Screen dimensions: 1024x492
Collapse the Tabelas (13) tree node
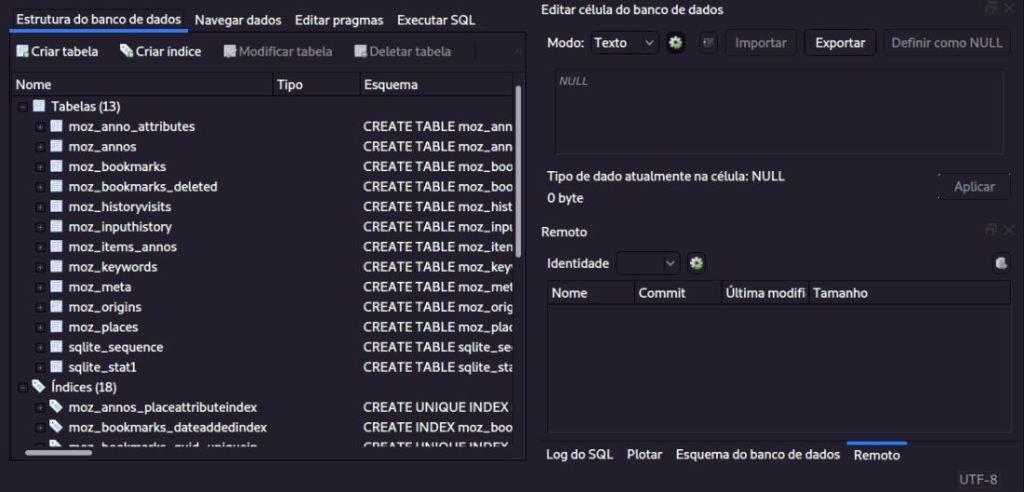tap(22, 107)
